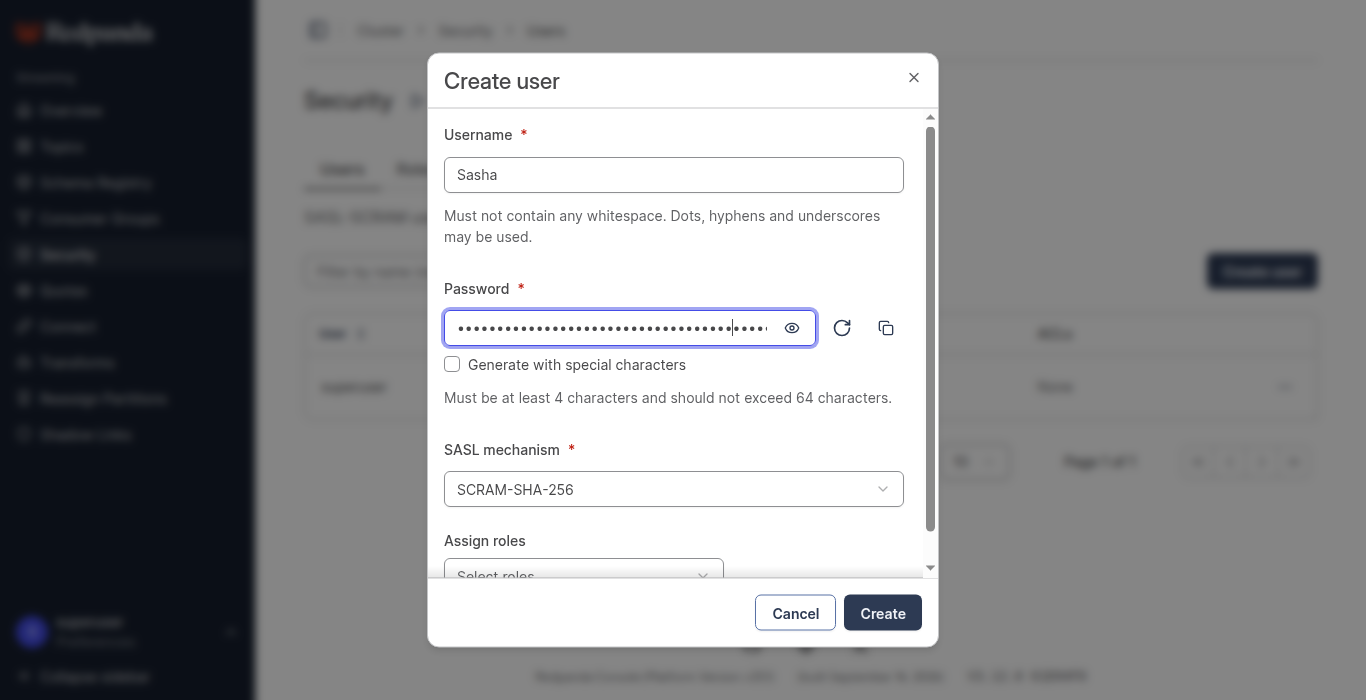Focus the Username field containing Sasha
This screenshot has width=1366, height=700.
point(674,175)
